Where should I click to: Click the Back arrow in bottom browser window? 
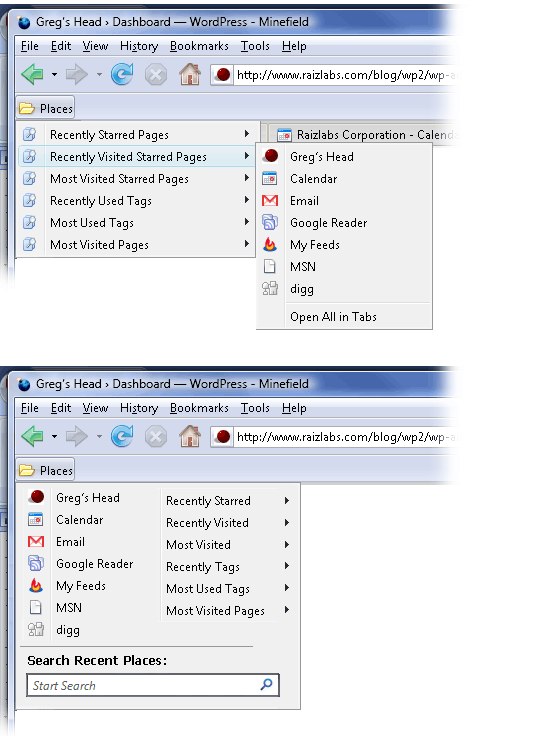33,437
